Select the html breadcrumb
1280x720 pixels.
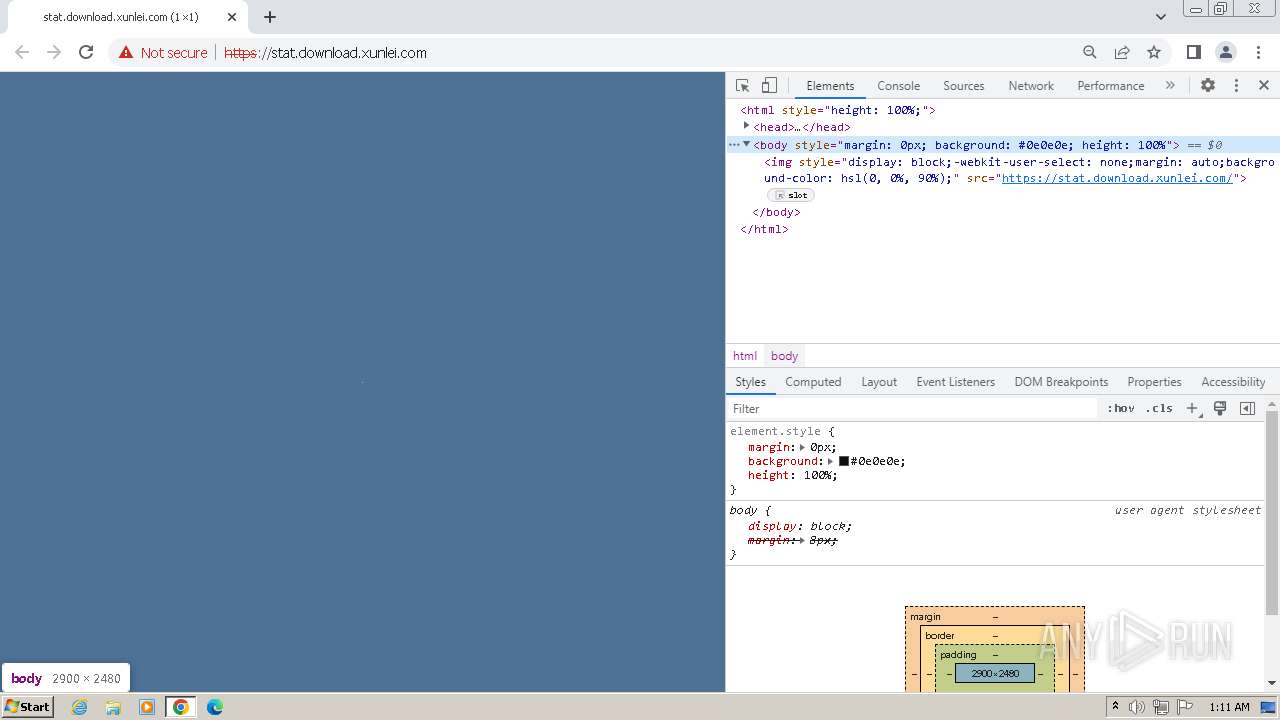tap(745, 356)
